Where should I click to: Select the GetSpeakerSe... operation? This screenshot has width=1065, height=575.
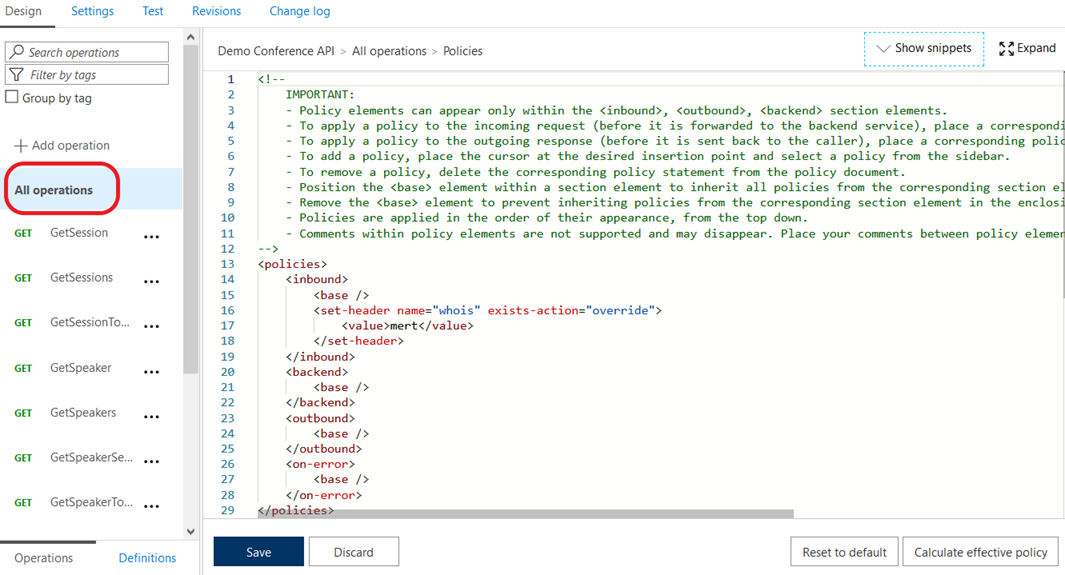pos(91,458)
